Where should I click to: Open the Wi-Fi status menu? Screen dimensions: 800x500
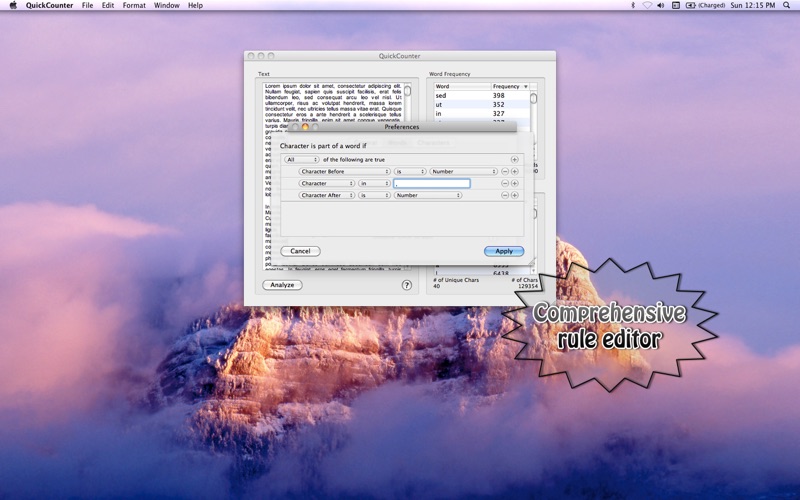(647, 5)
